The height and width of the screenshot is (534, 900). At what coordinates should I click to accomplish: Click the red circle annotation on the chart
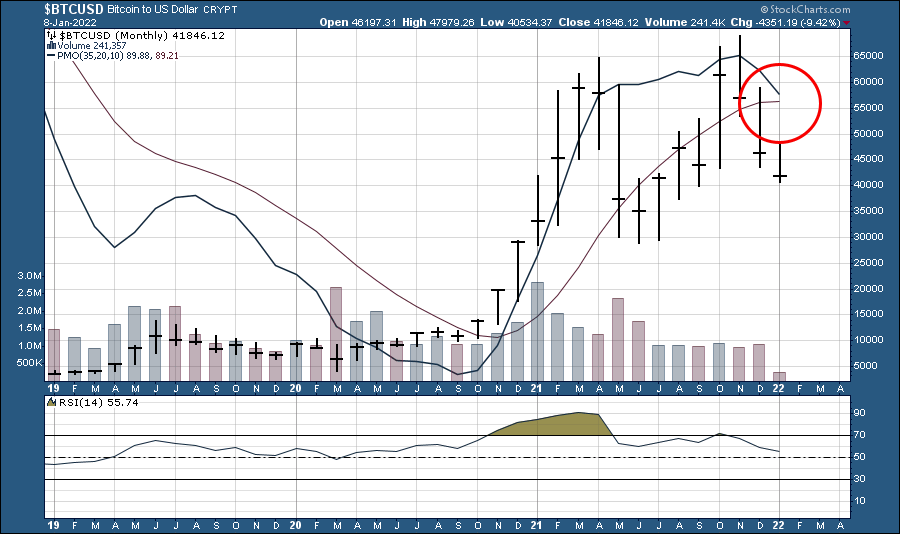click(781, 102)
